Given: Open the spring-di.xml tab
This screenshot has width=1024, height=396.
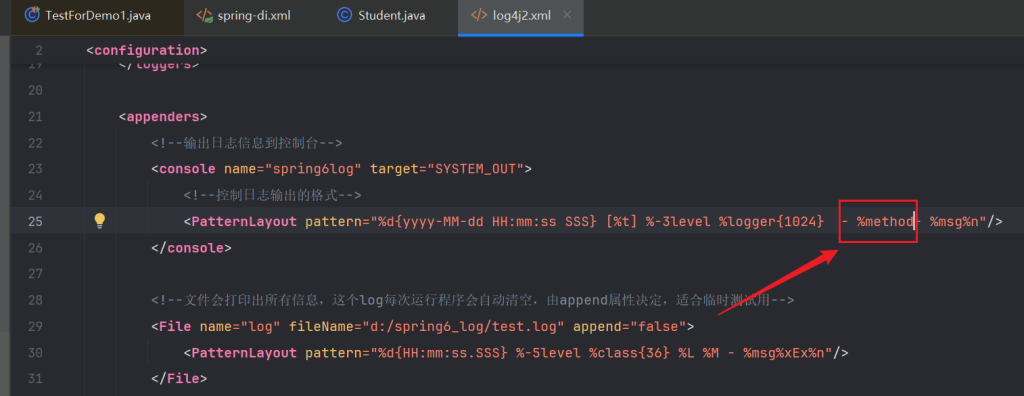Looking at the screenshot, I should pyautogui.click(x=244, y=15).
